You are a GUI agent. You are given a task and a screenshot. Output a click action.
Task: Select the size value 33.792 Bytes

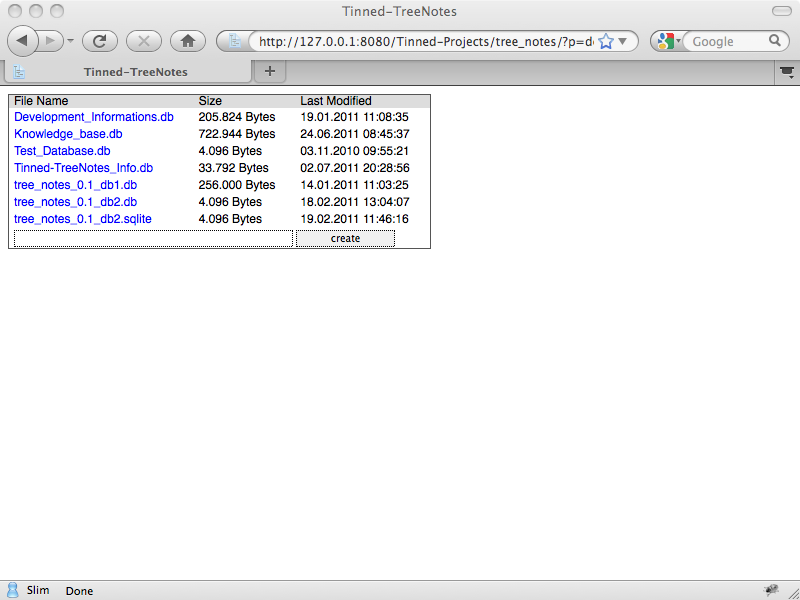[233, 168]
